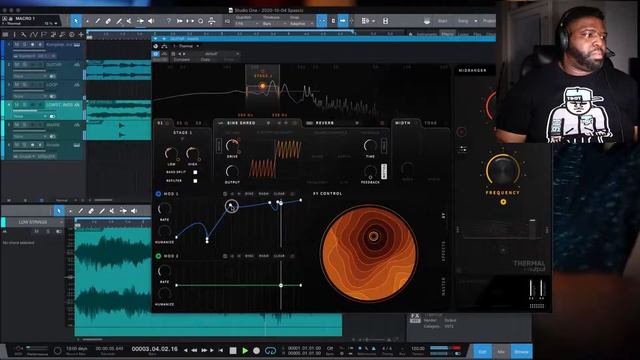640x360 pixels.
Task: Click the Stage 1 HIGH knob
Action: pos(192,153)
